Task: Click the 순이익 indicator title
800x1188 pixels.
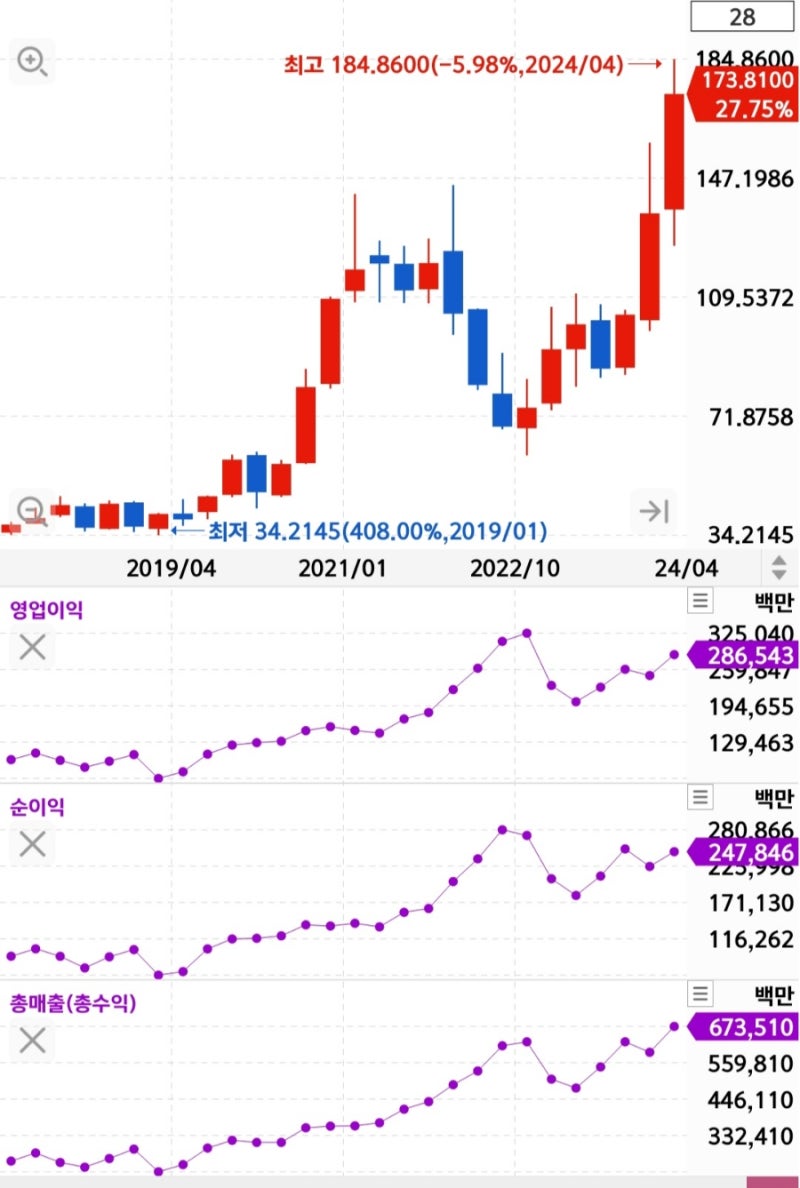Action: click(37, 807)
